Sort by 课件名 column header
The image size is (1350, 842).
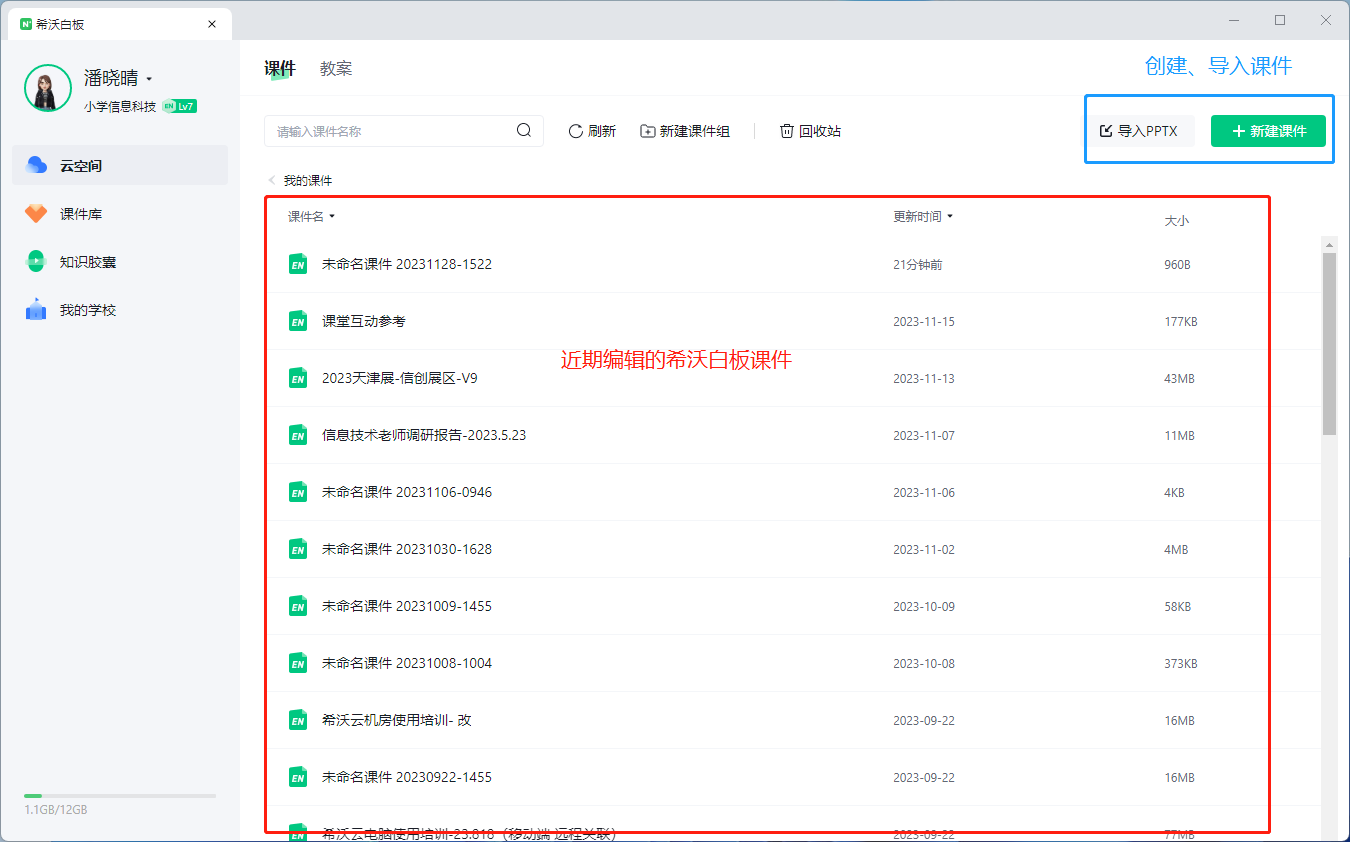tap(311, 216)
